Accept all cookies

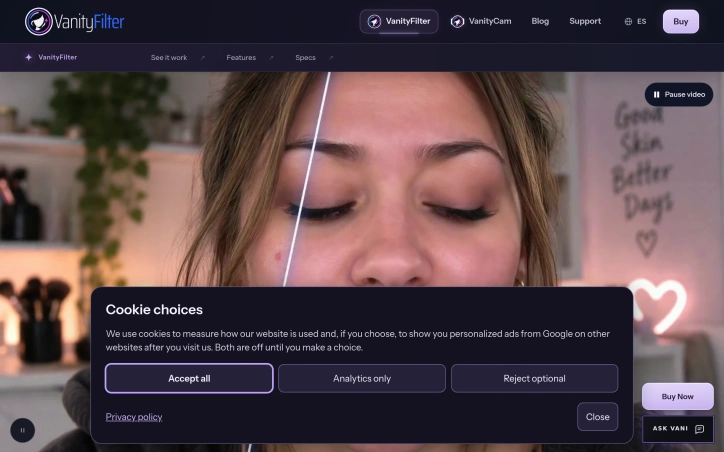[189, 379]
